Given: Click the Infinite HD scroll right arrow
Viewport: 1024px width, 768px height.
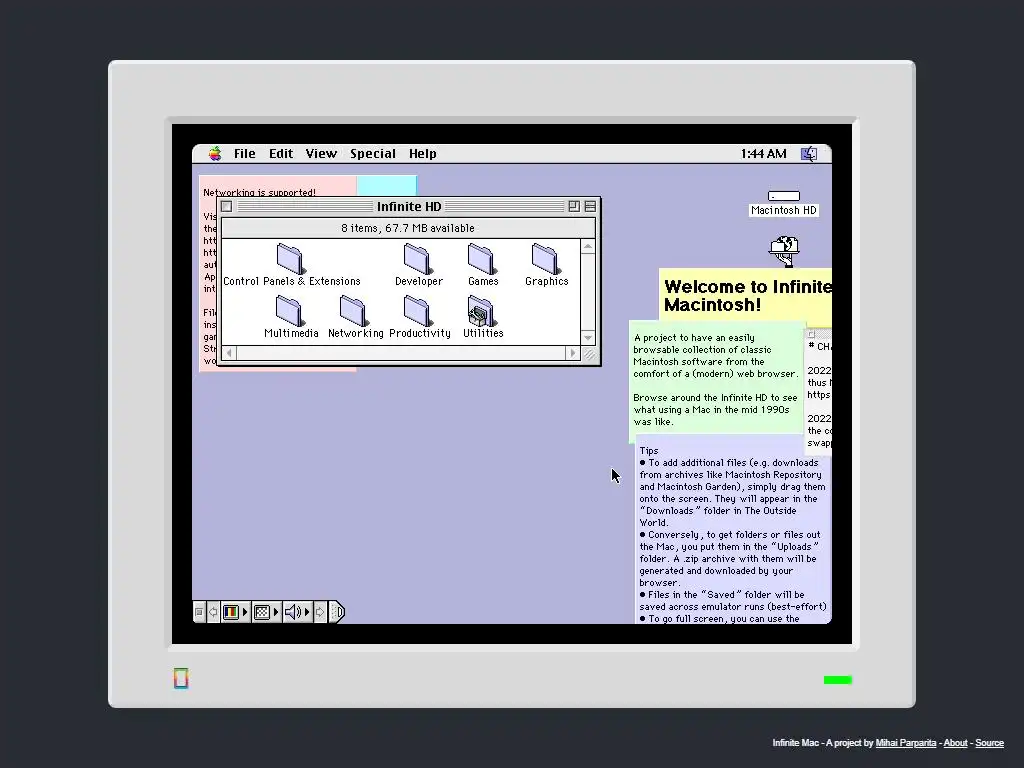Looking at the screenshot, I should point(573,353).
